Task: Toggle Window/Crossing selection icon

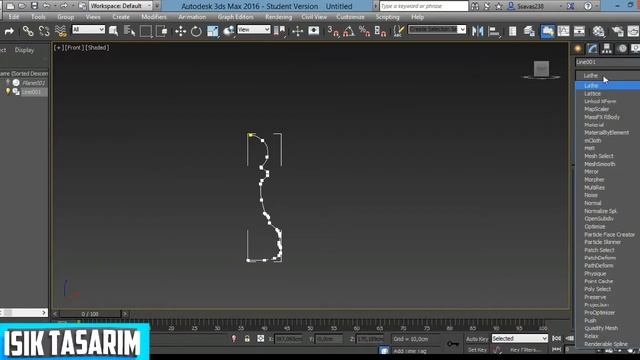Action: click(x=162, y=31)
